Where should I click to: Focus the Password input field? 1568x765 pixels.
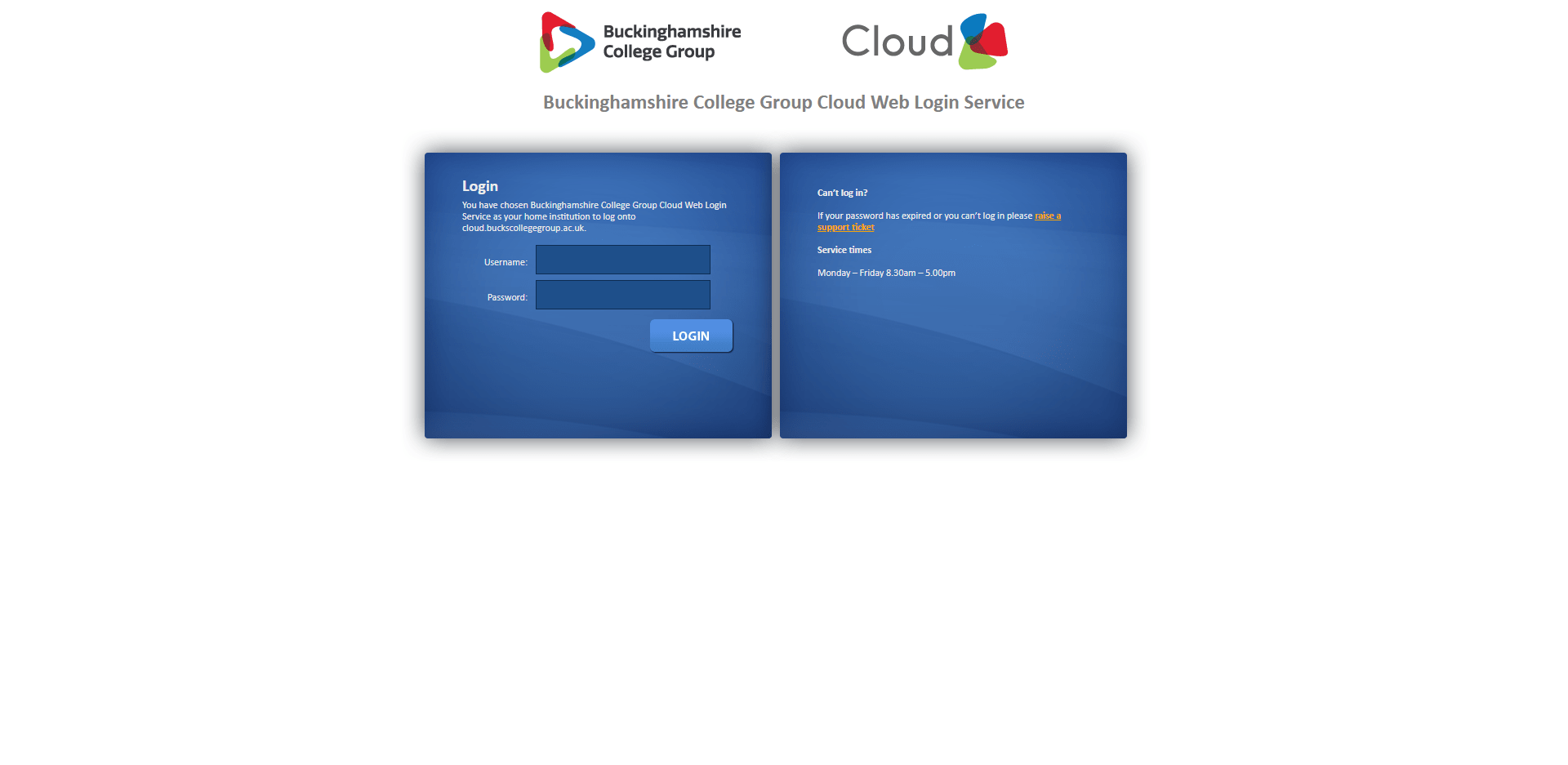click(622, 295)
